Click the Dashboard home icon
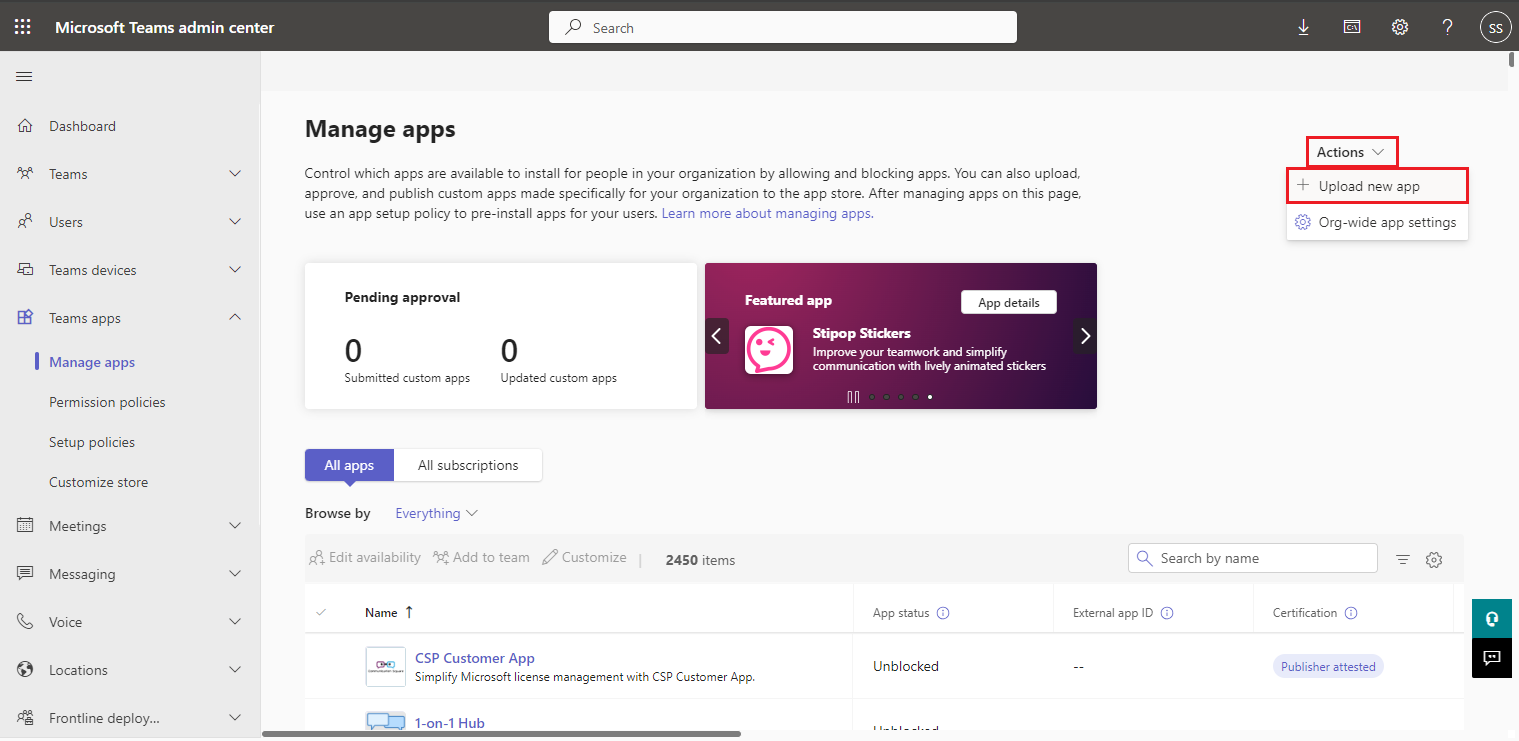 point(25,126)
